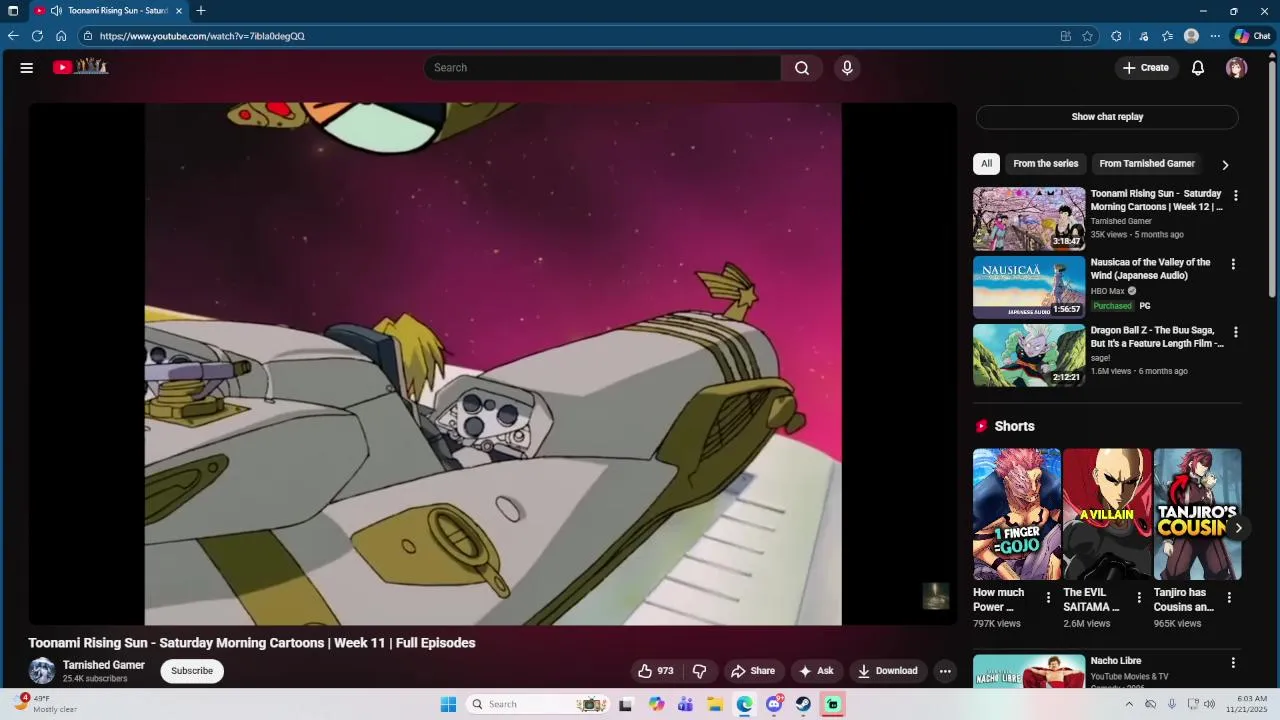Open Nausicaa video thumbnail

pos(1029,287)
